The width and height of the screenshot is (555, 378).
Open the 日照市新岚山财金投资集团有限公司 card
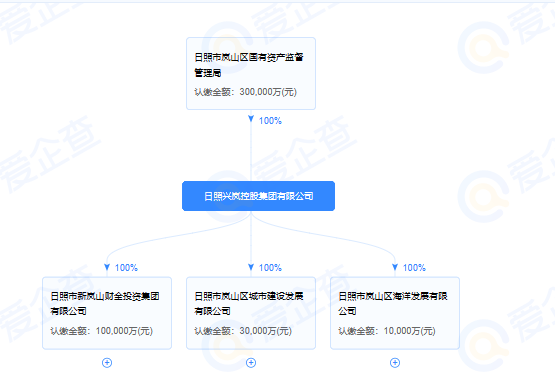107,313
